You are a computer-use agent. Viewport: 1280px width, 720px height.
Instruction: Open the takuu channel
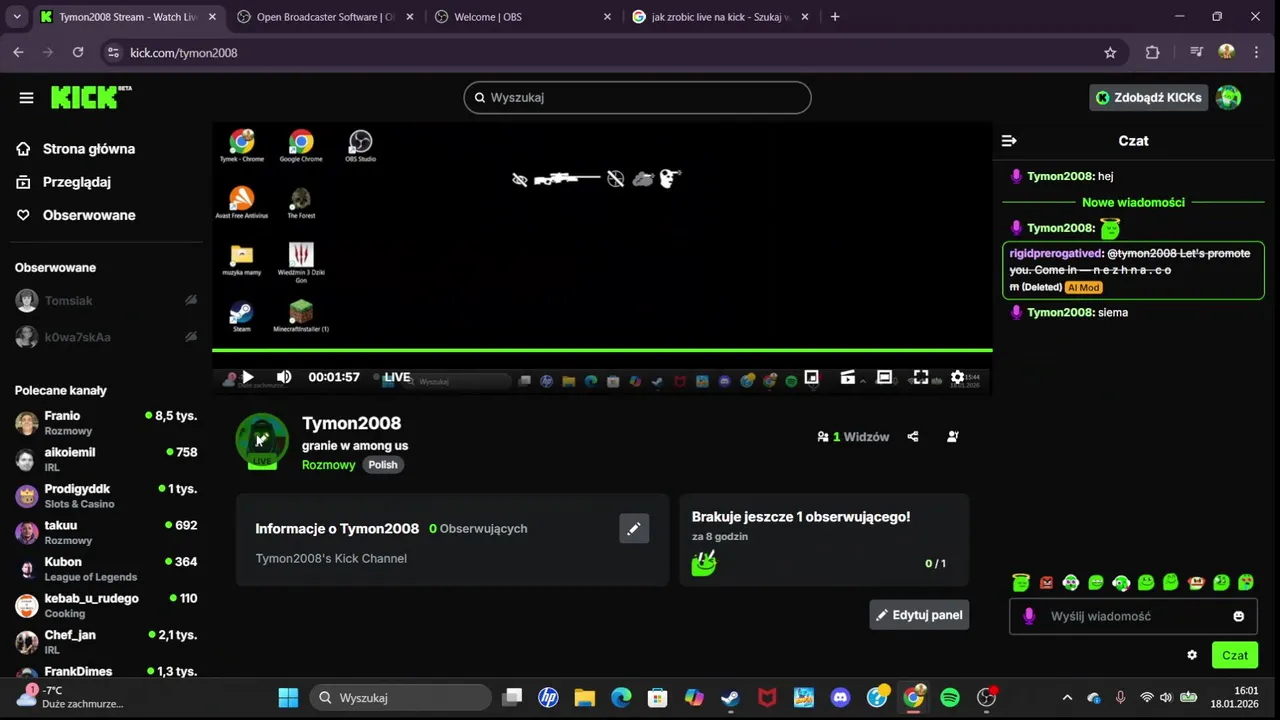[106, 532]
